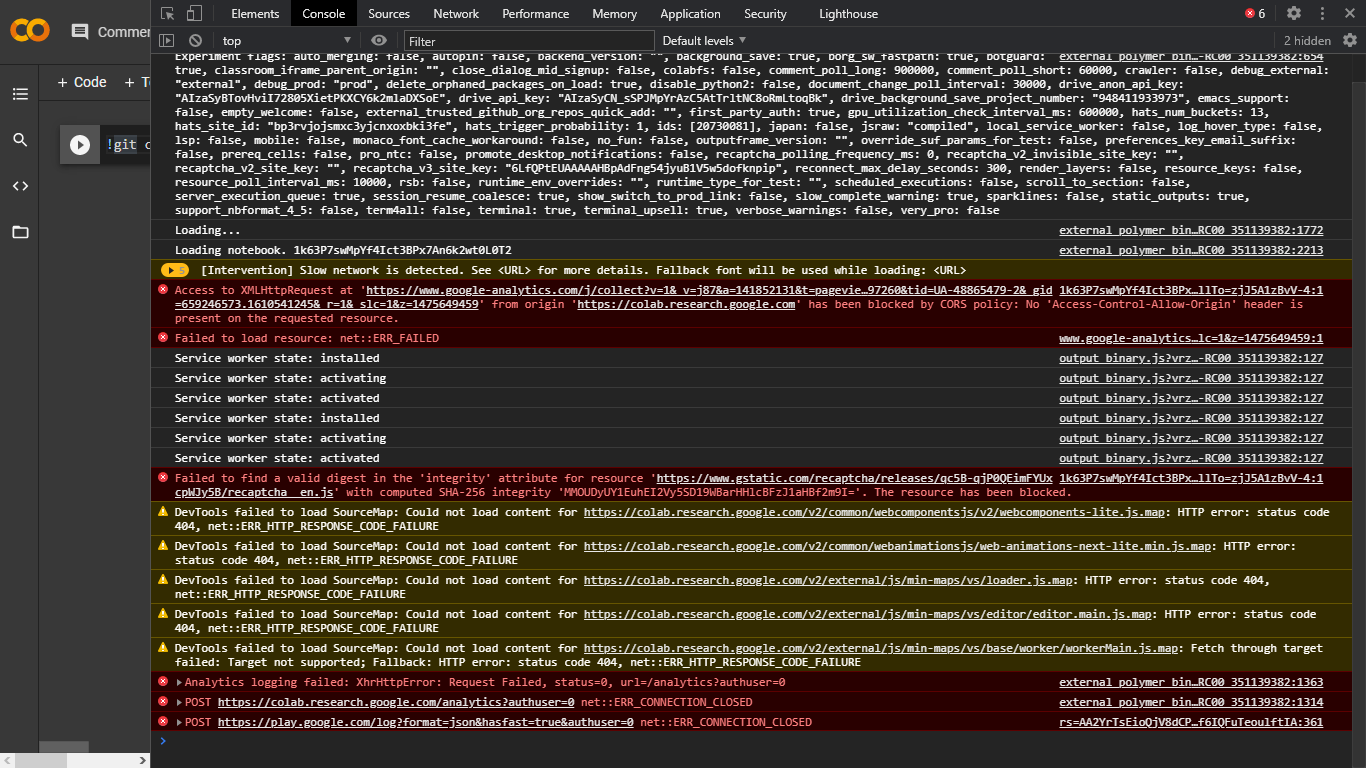This screenshot has height=768, width=1366.
Task: Click the console Filter input field
Action: point(529,41)
